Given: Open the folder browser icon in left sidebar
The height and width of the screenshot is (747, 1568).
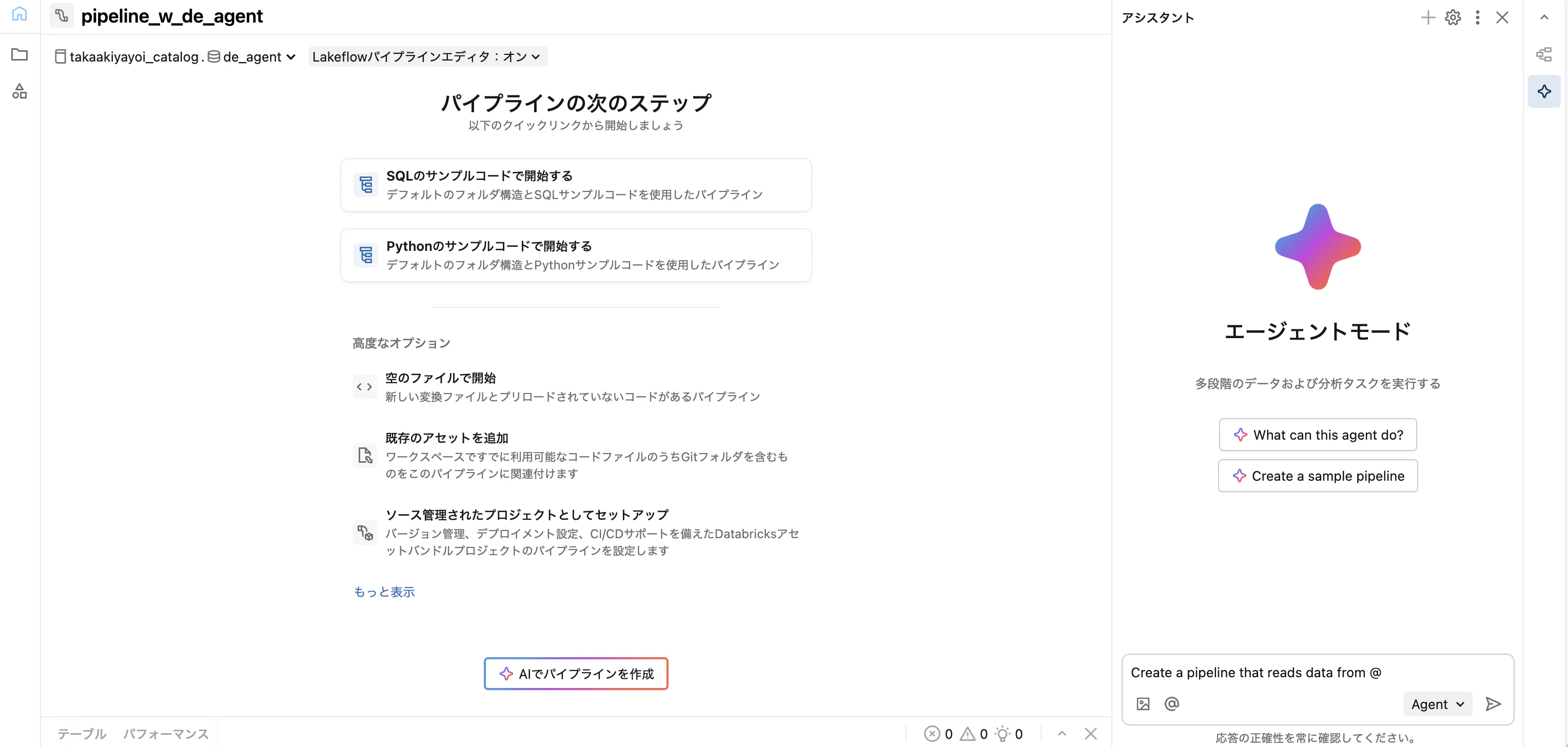Looking at the screenshot, I should pos(19,55).
